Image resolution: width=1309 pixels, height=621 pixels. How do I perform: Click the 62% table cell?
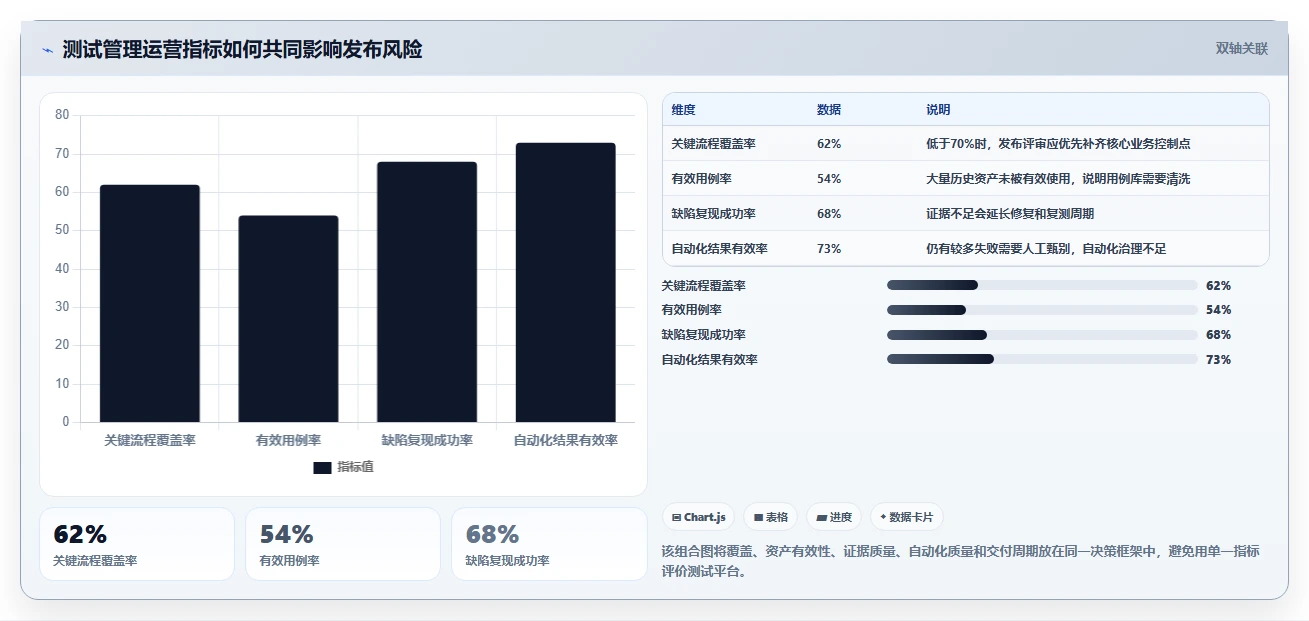[x=829, y=143]
